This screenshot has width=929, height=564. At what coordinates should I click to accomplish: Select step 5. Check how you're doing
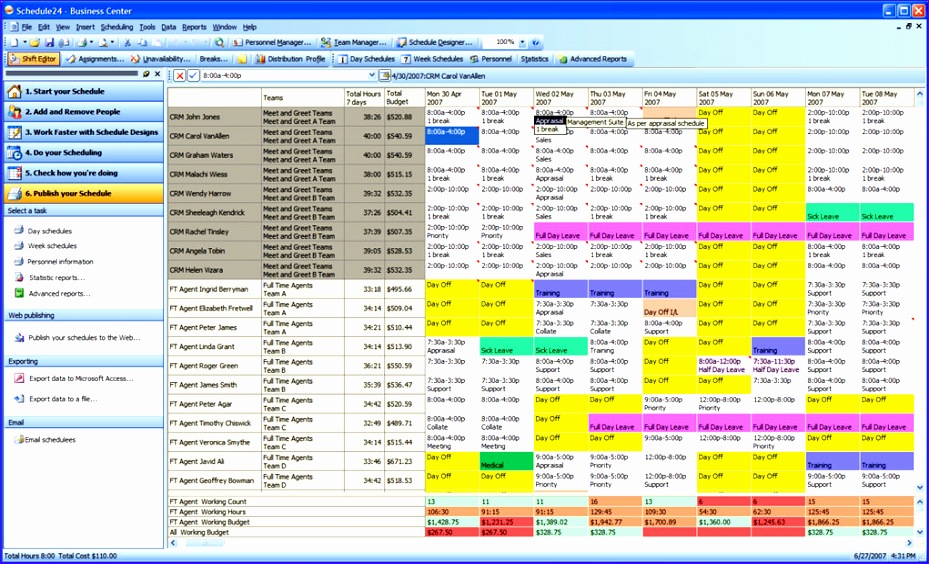[x=84, y=173]
